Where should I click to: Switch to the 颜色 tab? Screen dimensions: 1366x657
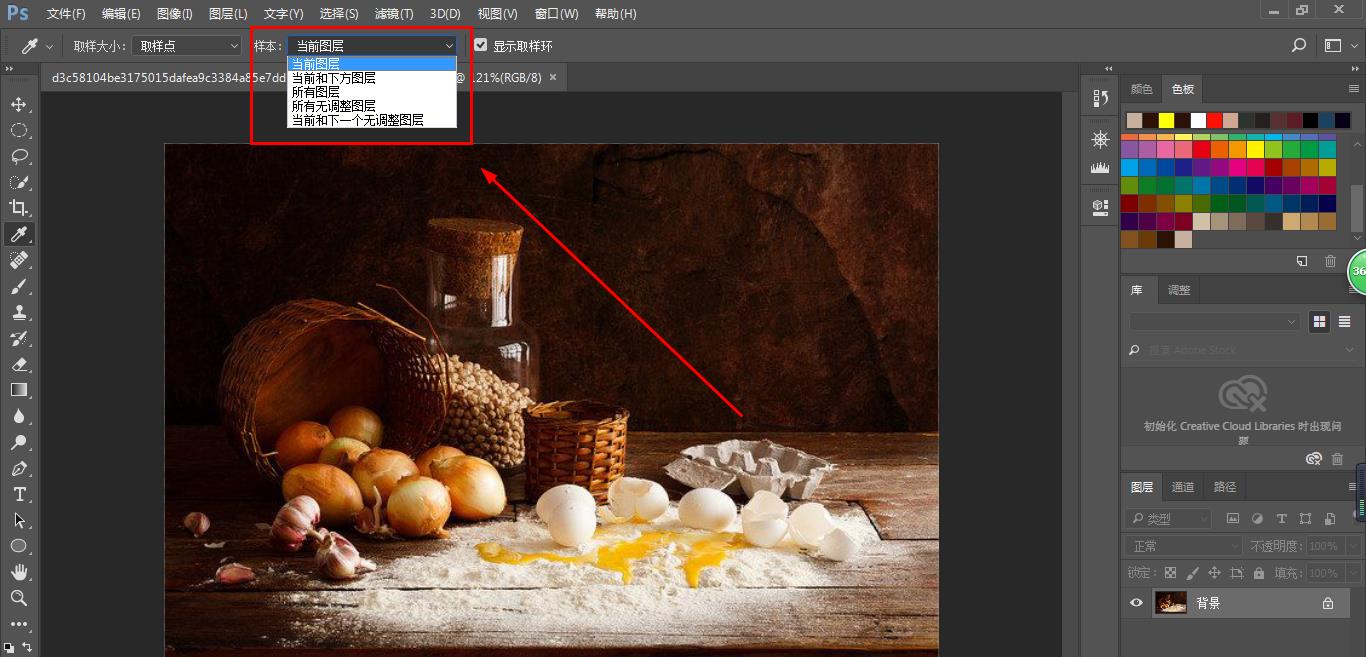(1141, 88)
